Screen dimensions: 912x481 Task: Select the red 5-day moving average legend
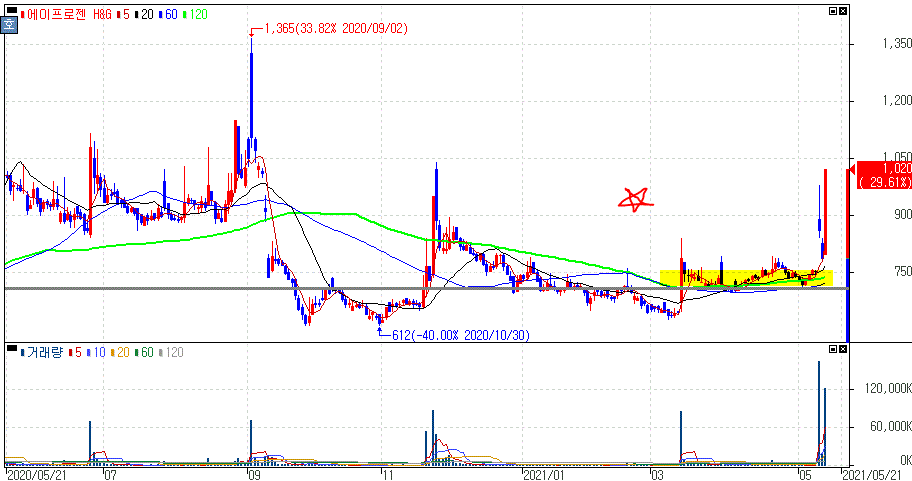[x=123, y=15]
